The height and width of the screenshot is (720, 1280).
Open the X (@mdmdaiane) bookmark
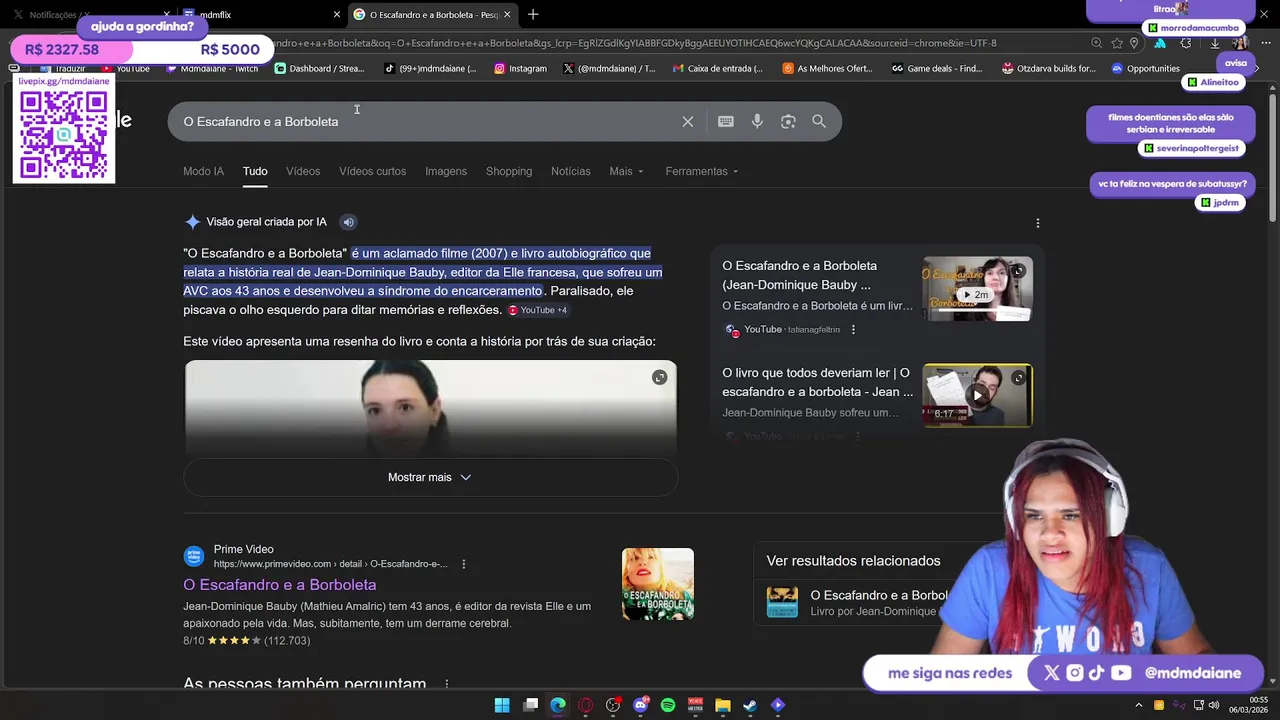[609, 69]
